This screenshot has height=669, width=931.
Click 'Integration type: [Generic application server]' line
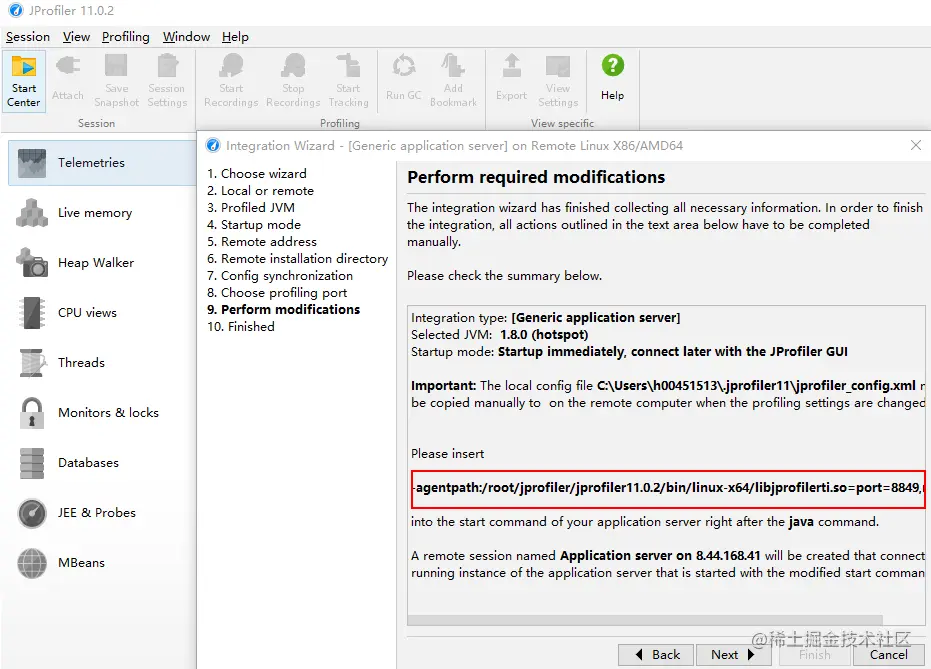546,318
